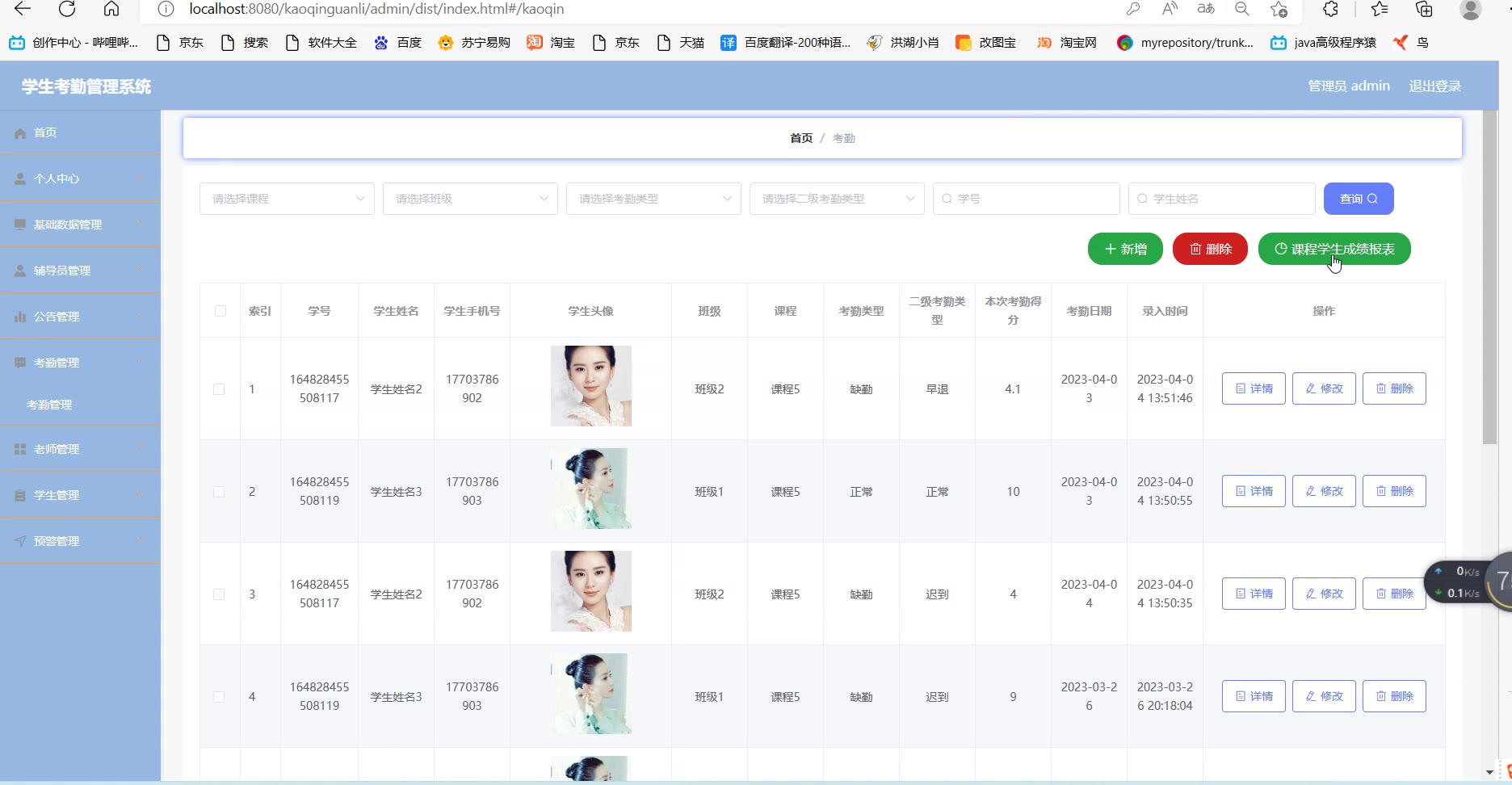Toggle select-all checkbox in table header
This screenshot has height=785, width=1512.
pyautogui.click(x=220, y=311)
